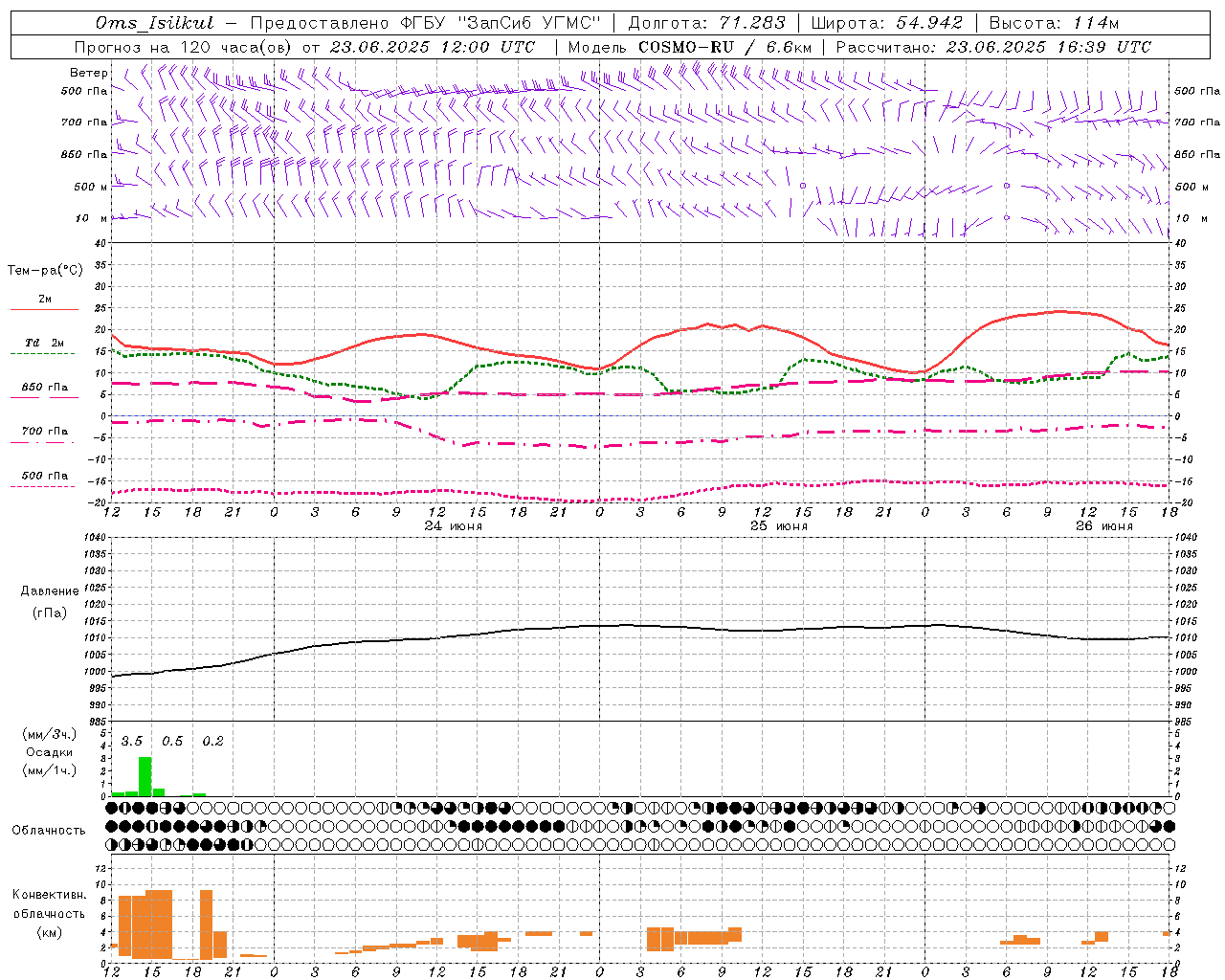Click the tallest green precipitation bar
This screenshot has width=1225, height=980.
(145, 776)
